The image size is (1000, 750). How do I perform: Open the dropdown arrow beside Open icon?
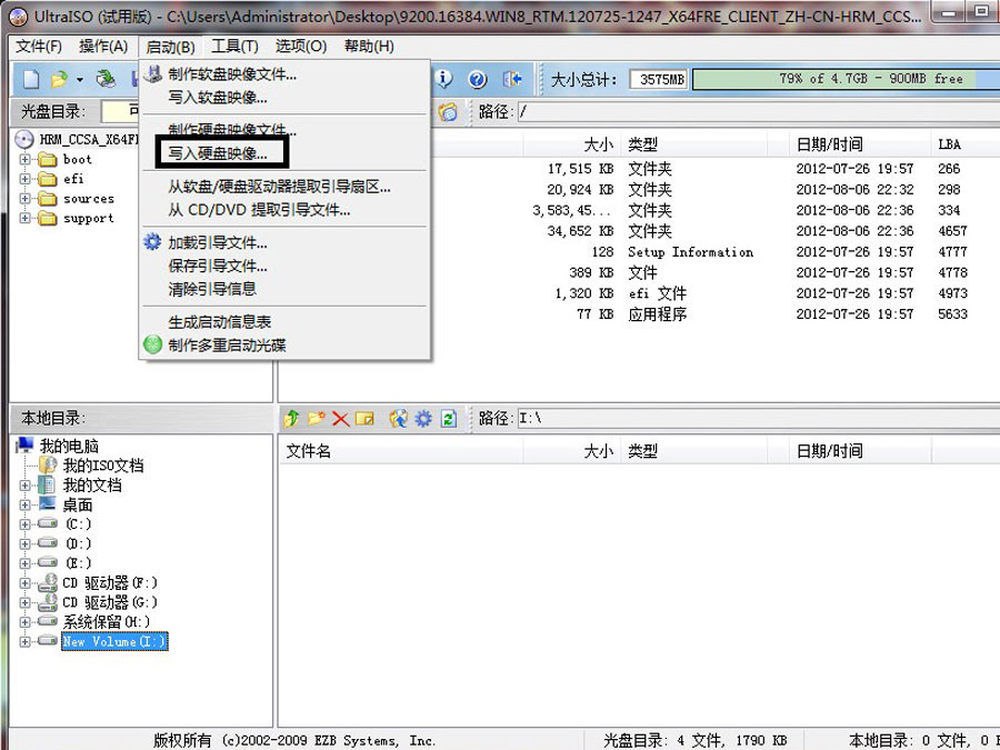(79, 79)
